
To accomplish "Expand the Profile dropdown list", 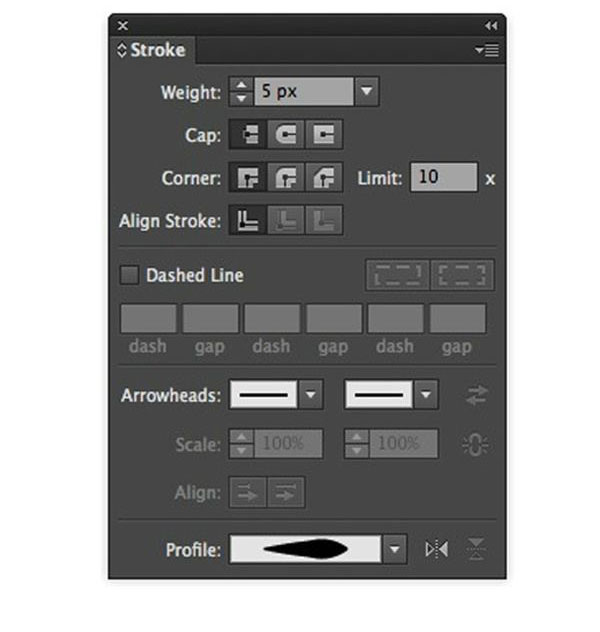I will click(396, 549).
